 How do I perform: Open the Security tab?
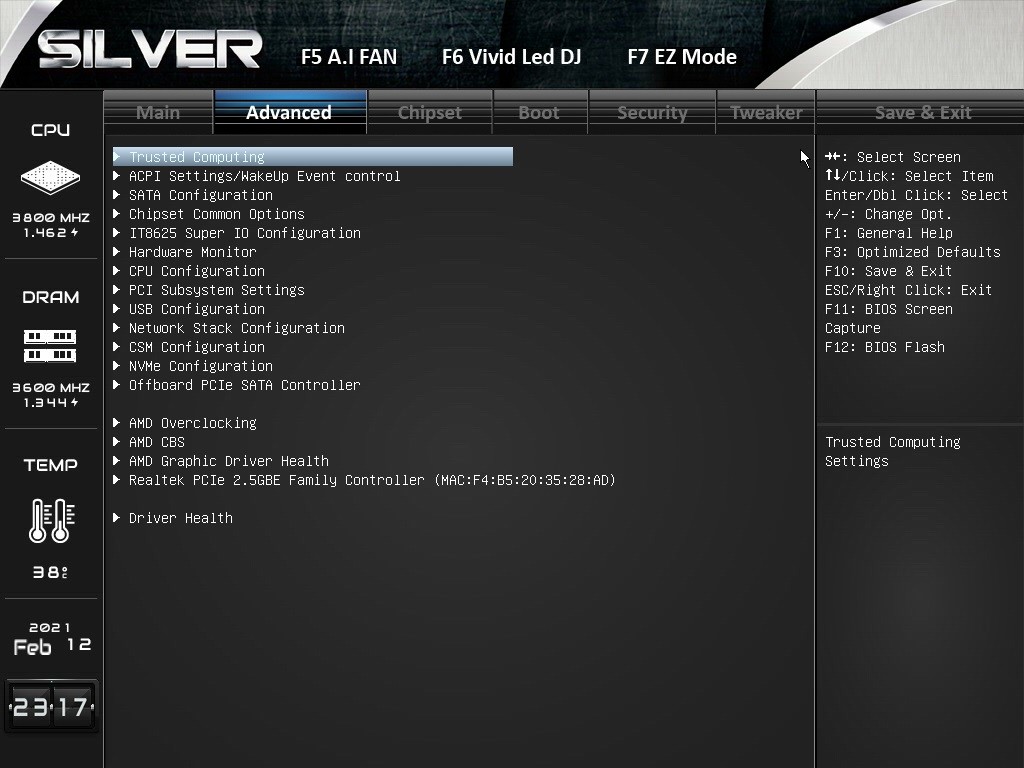(x=652, y=112)
